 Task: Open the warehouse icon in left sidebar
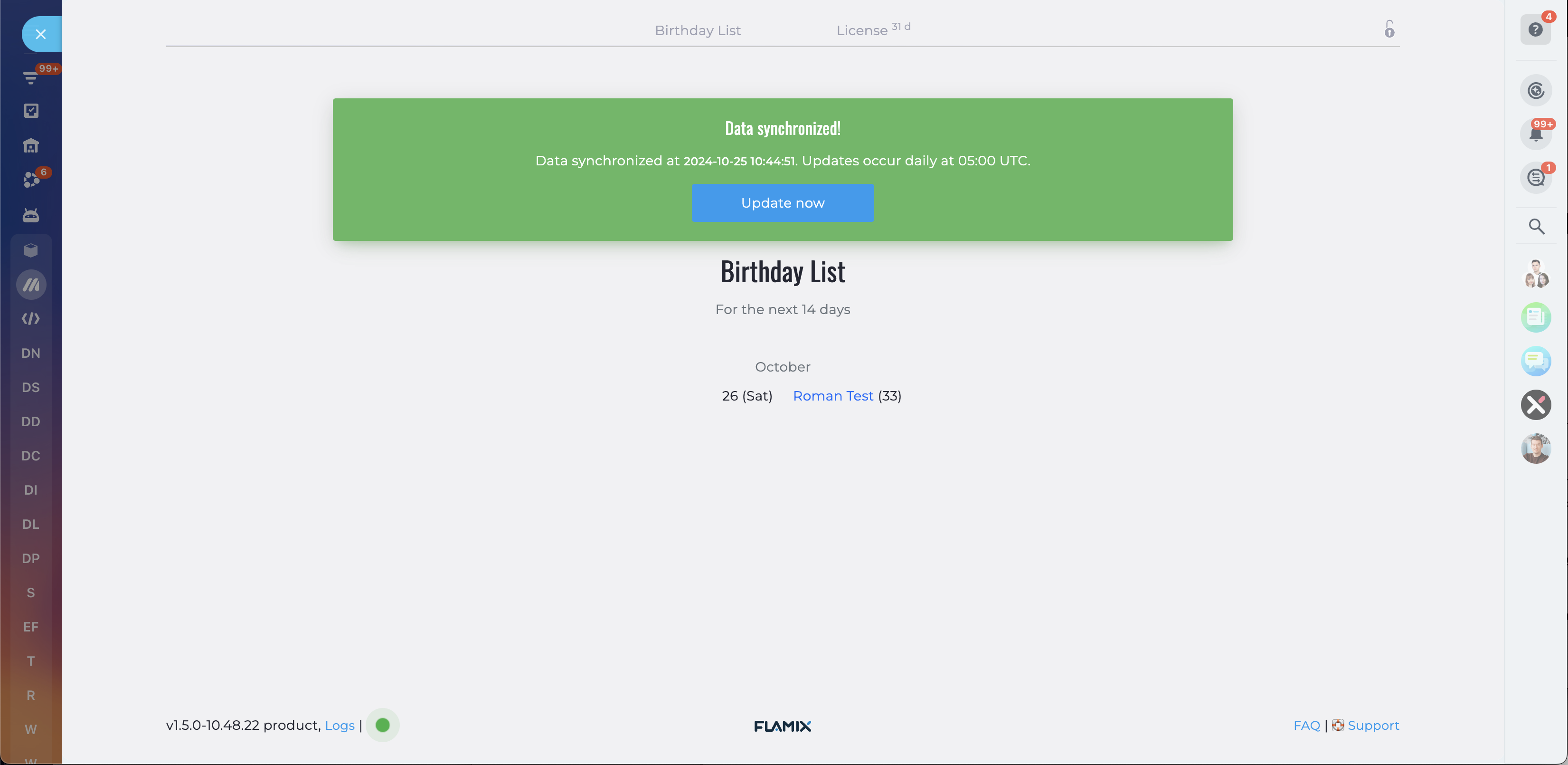31,145
